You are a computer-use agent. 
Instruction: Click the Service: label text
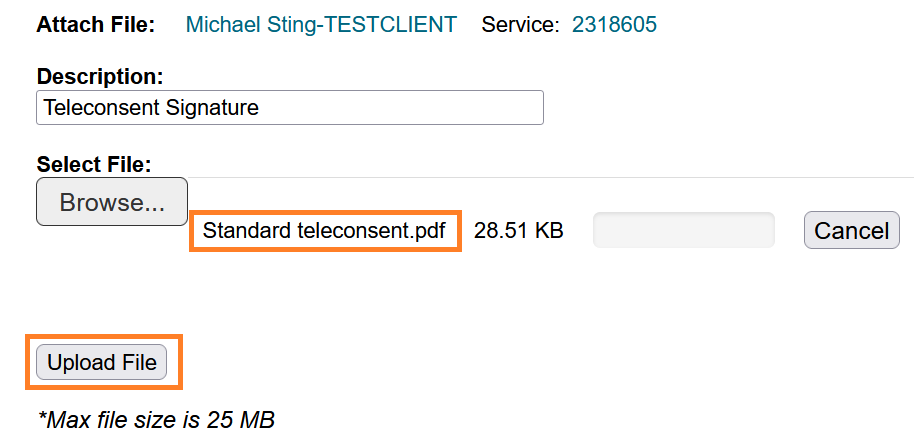[520, 24]
